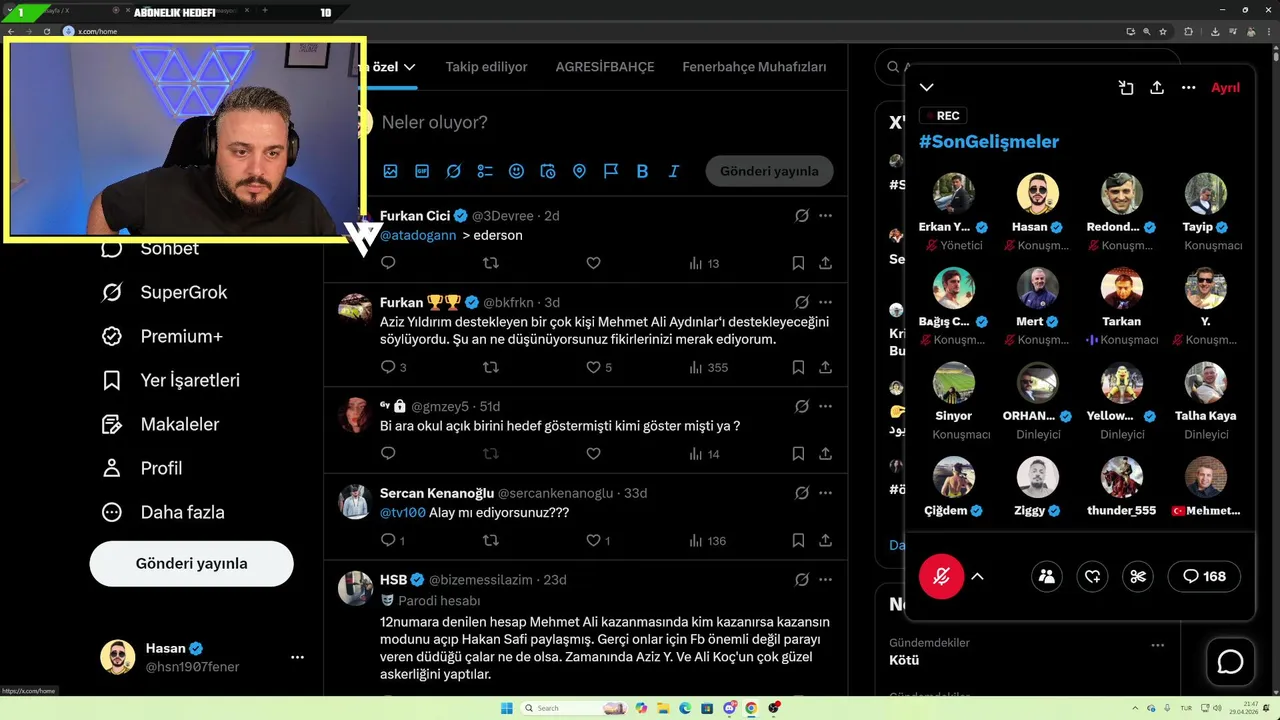Open more options on Sercan Kenanoğlu's post
Screen dimensions: 1280x720
[x=825, y=493]
